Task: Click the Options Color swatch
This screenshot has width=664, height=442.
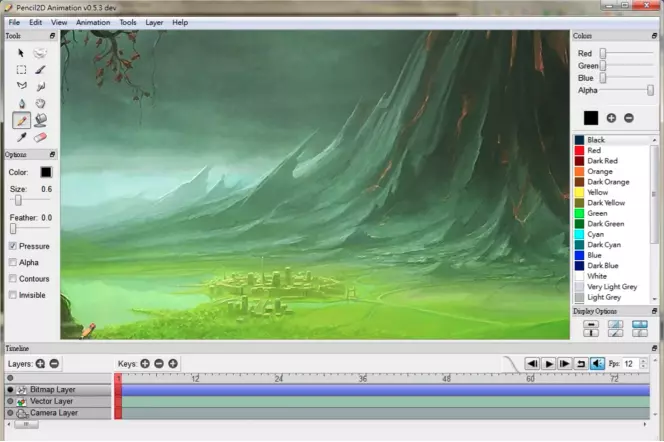Action: (46, 172)
